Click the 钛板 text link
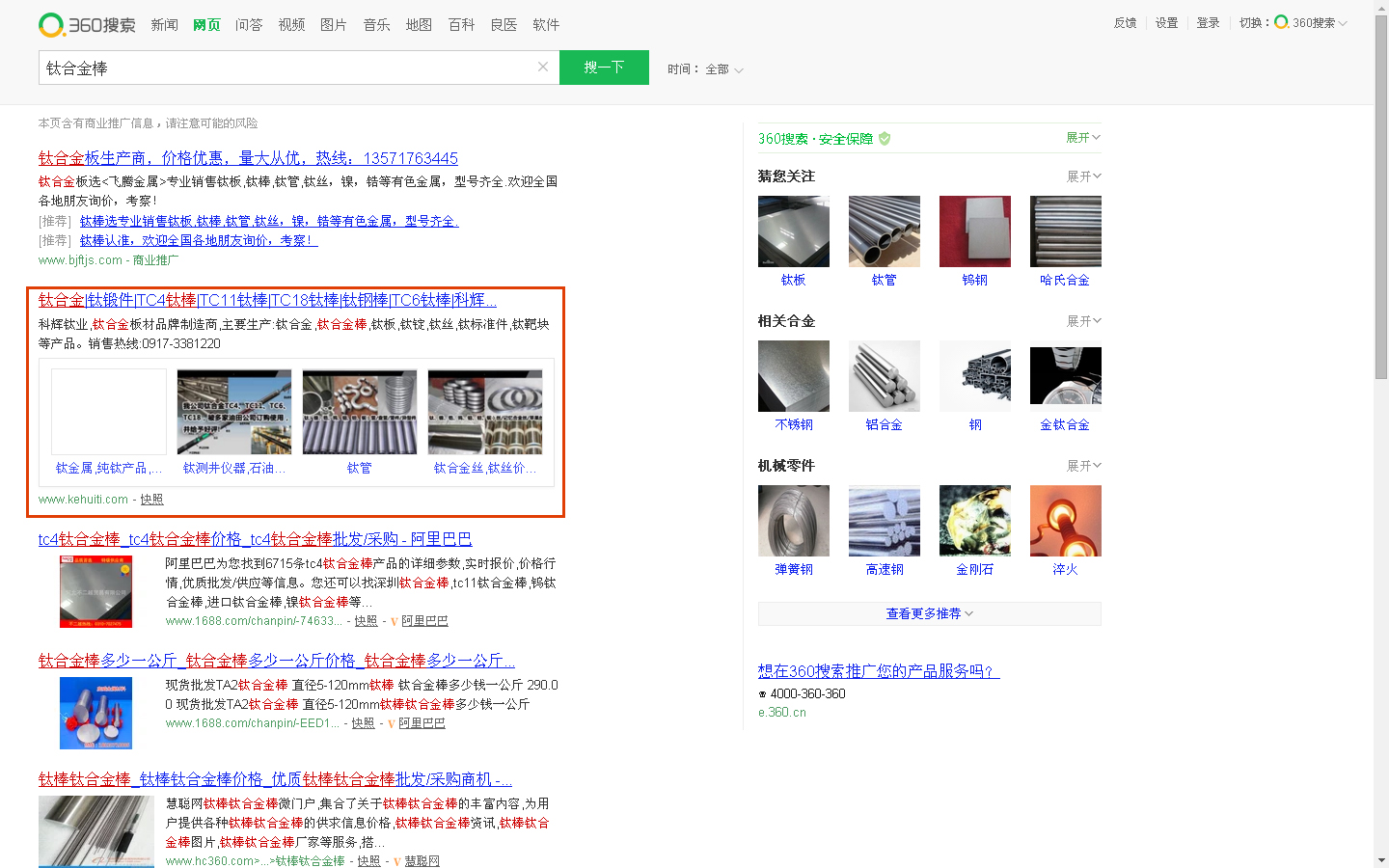The image size is (1389, 868). 794,280
